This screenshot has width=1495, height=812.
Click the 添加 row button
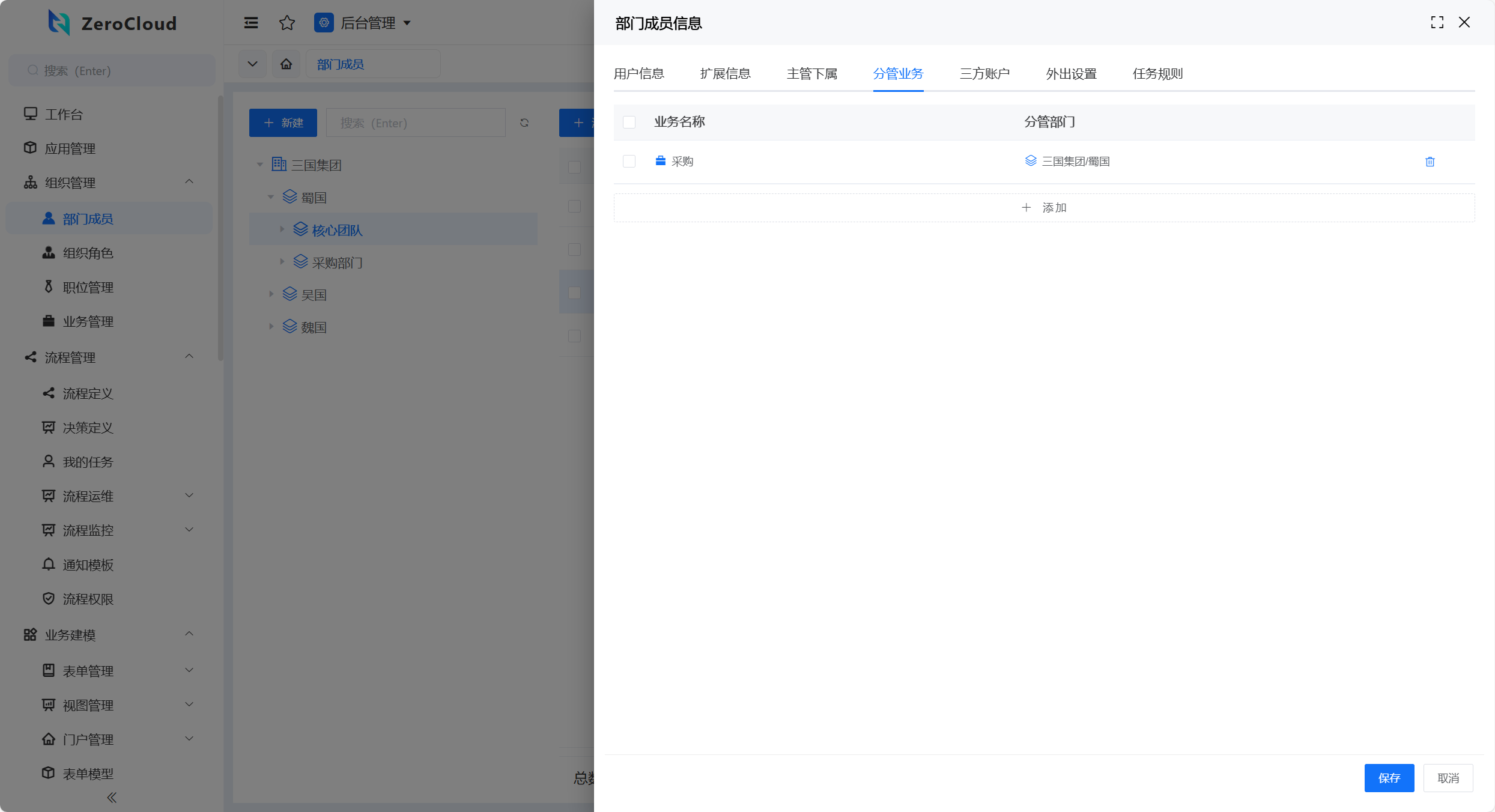[1044, 208]
